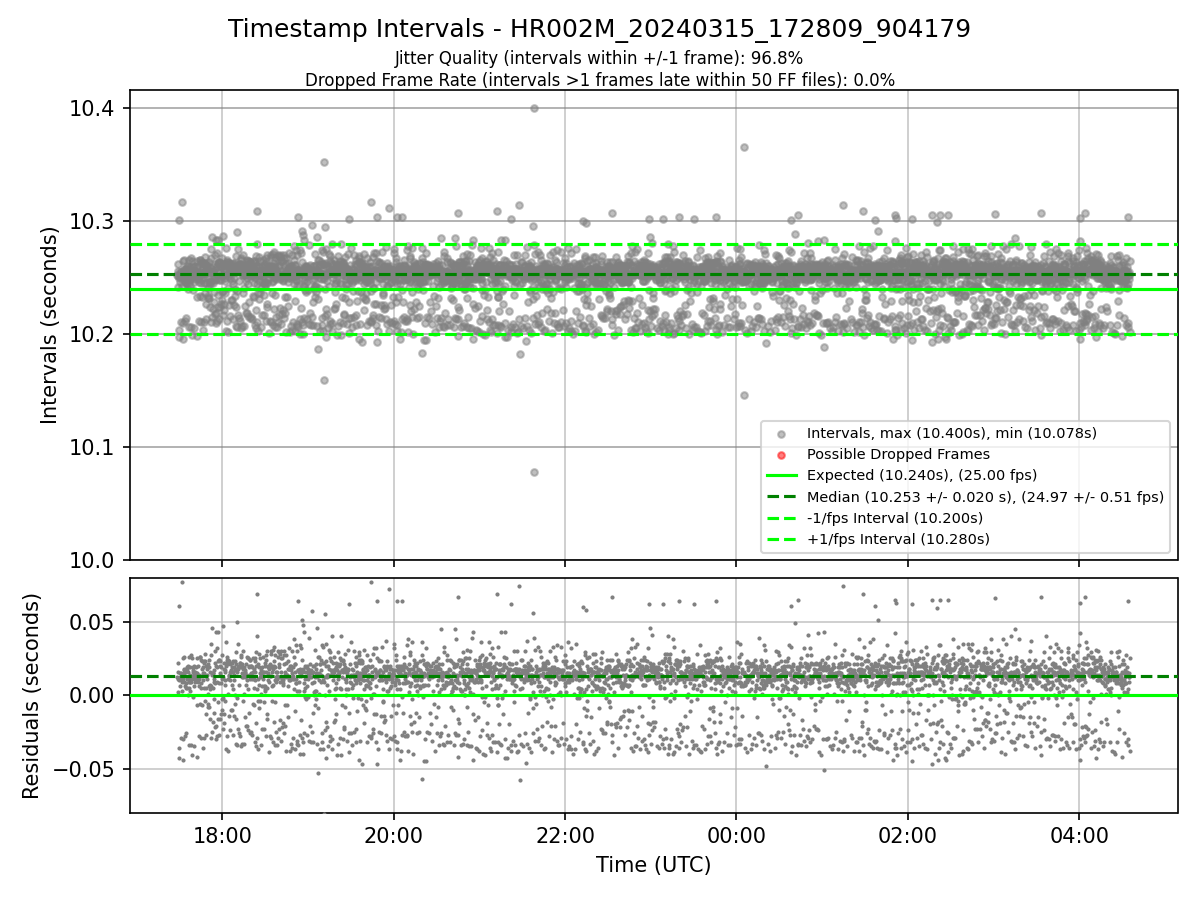This screenshot has height=900, width=1200.
Task: Click the 'Time (UTC)' x-axis label
Action: click(654, 865)
